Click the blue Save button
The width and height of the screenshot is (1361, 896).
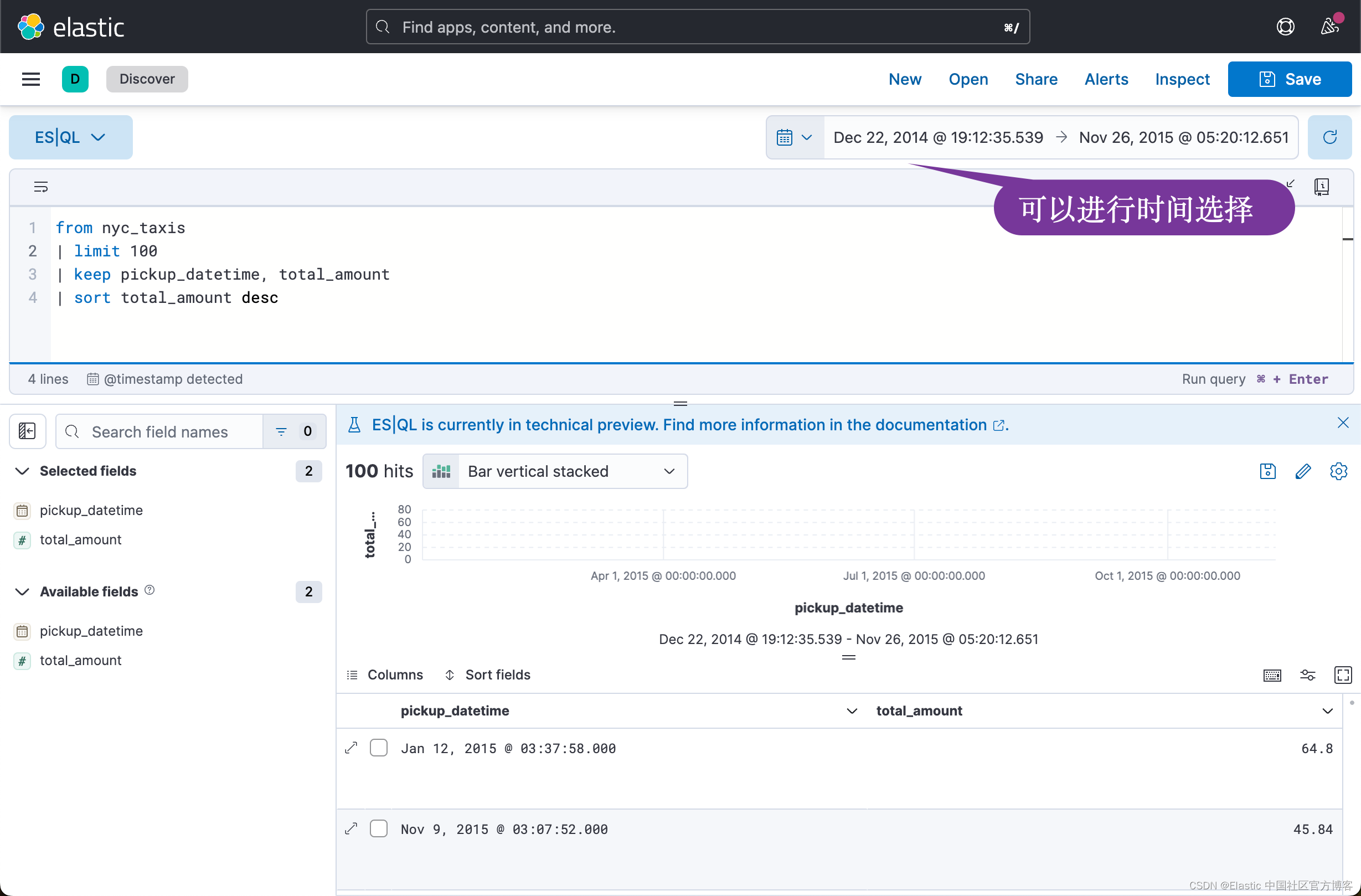(x=1290, y=79)
